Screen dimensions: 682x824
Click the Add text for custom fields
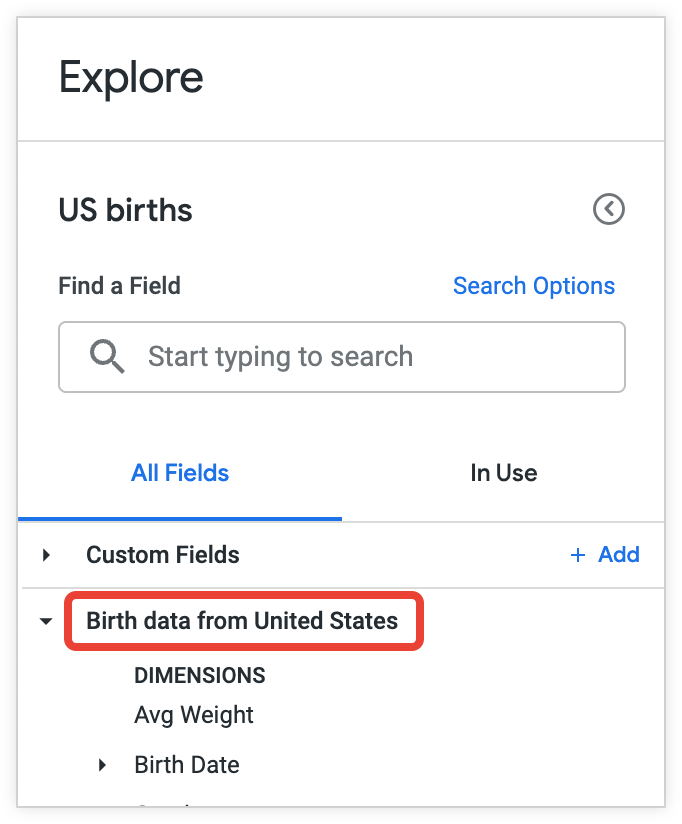619,555
